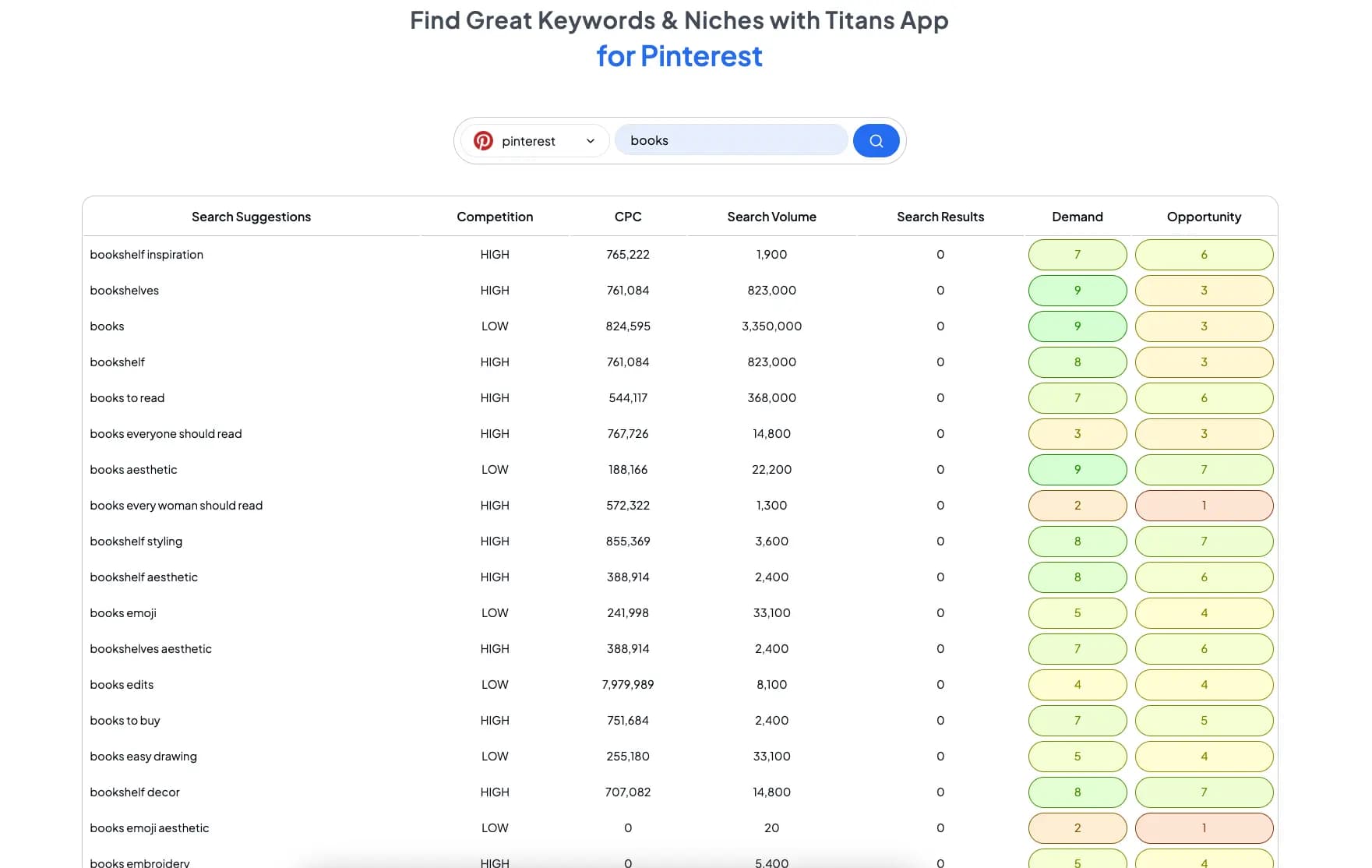Viewport: 1372px width, 868px height.
Task: Click the blue search magnifier button
Action: [876, 141]
